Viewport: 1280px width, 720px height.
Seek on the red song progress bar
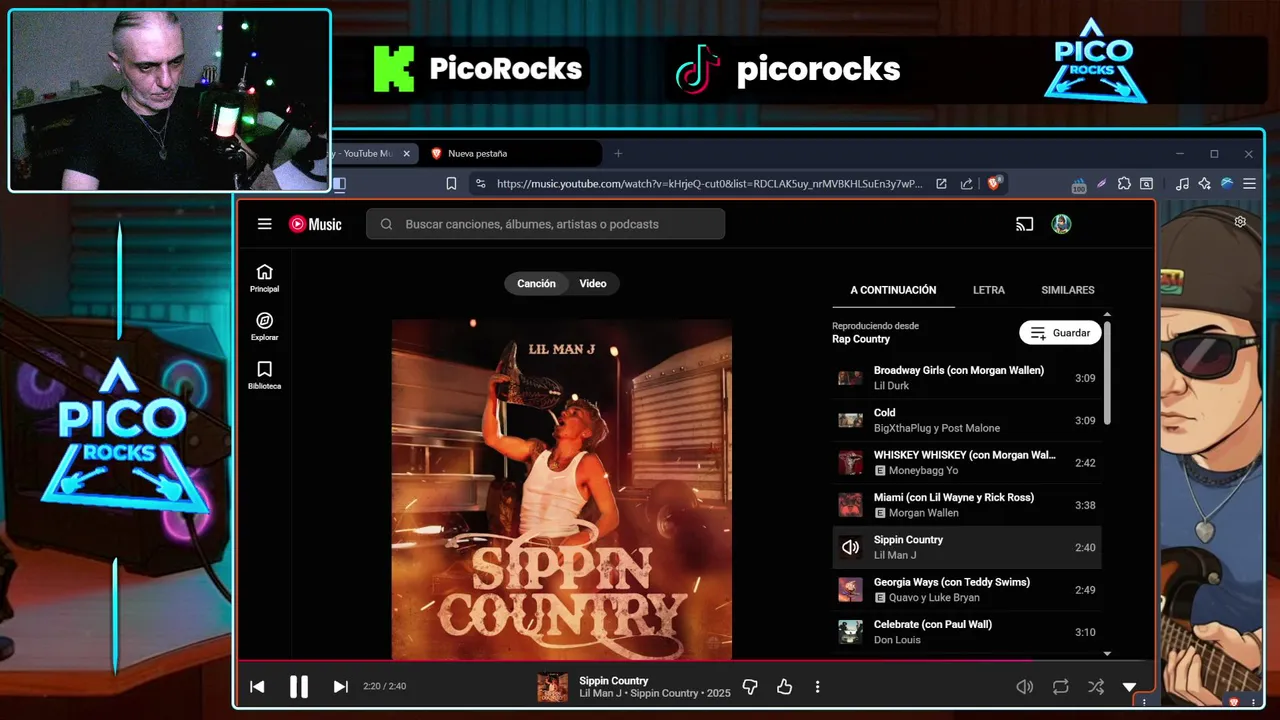[696, 661]
